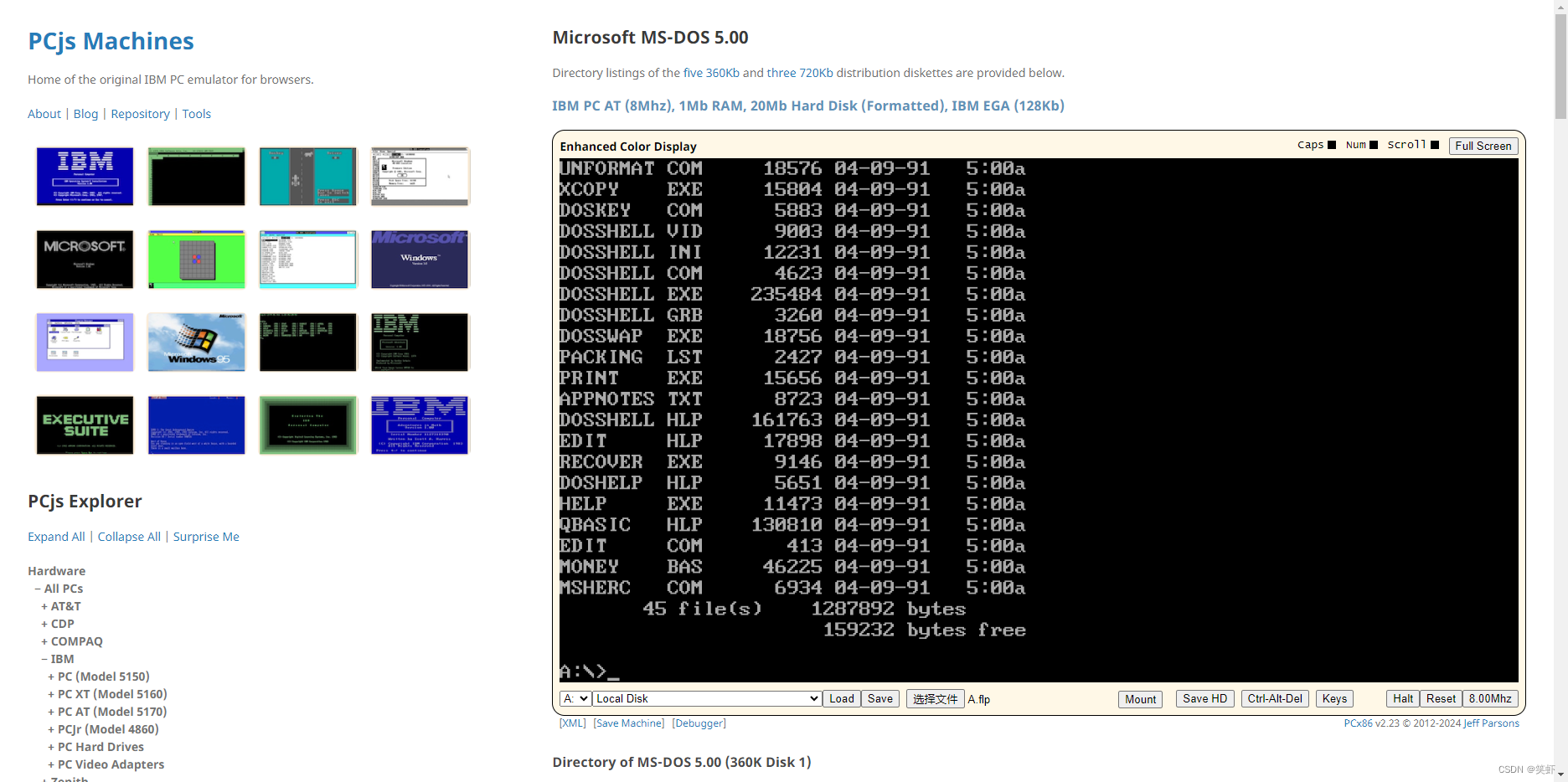Open the five 360Kb diskettes link
Screen dimensions: 1568x782
point(710,73)
